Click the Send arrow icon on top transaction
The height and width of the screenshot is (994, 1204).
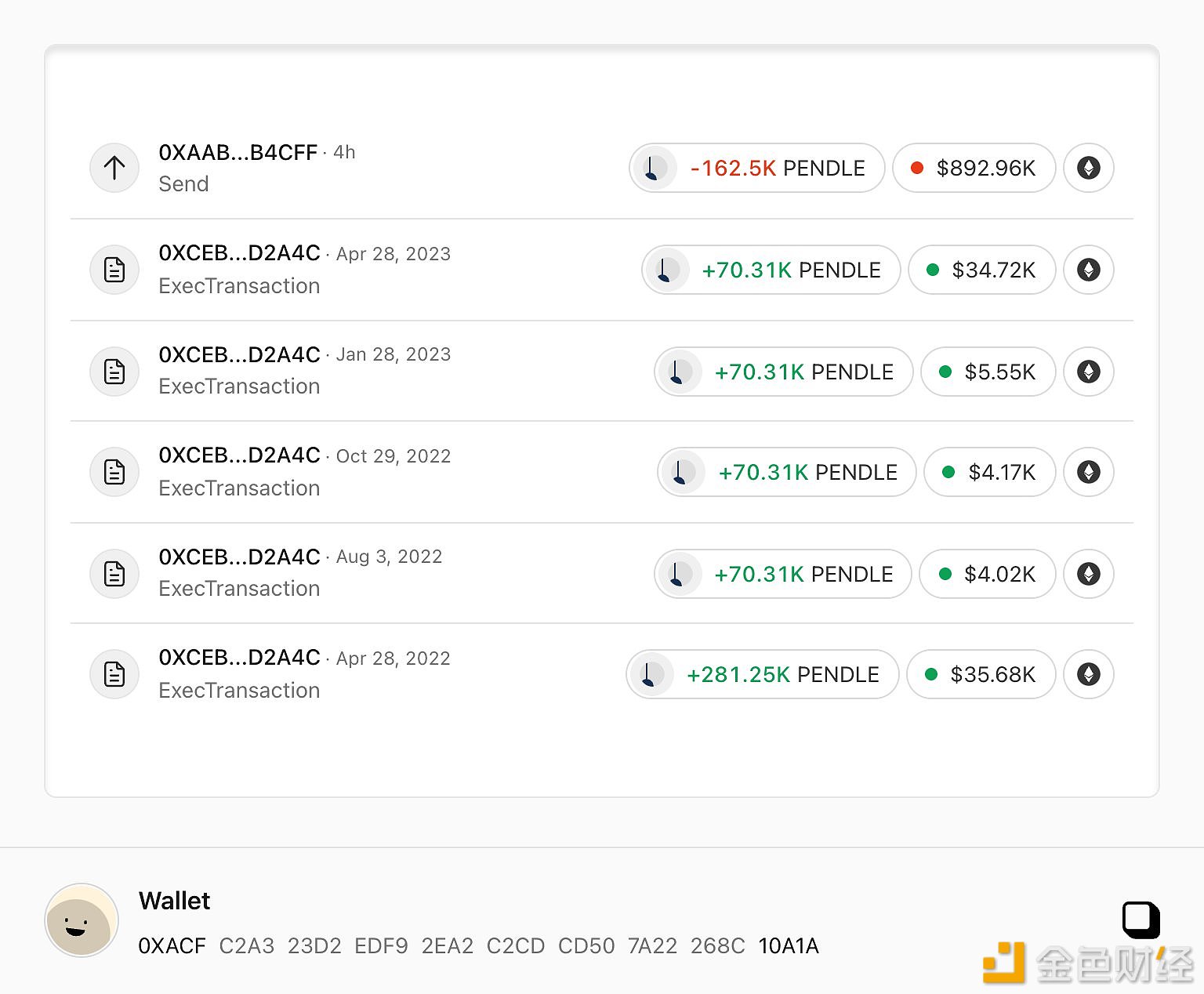pyautogui.click(x=114, y=168)
